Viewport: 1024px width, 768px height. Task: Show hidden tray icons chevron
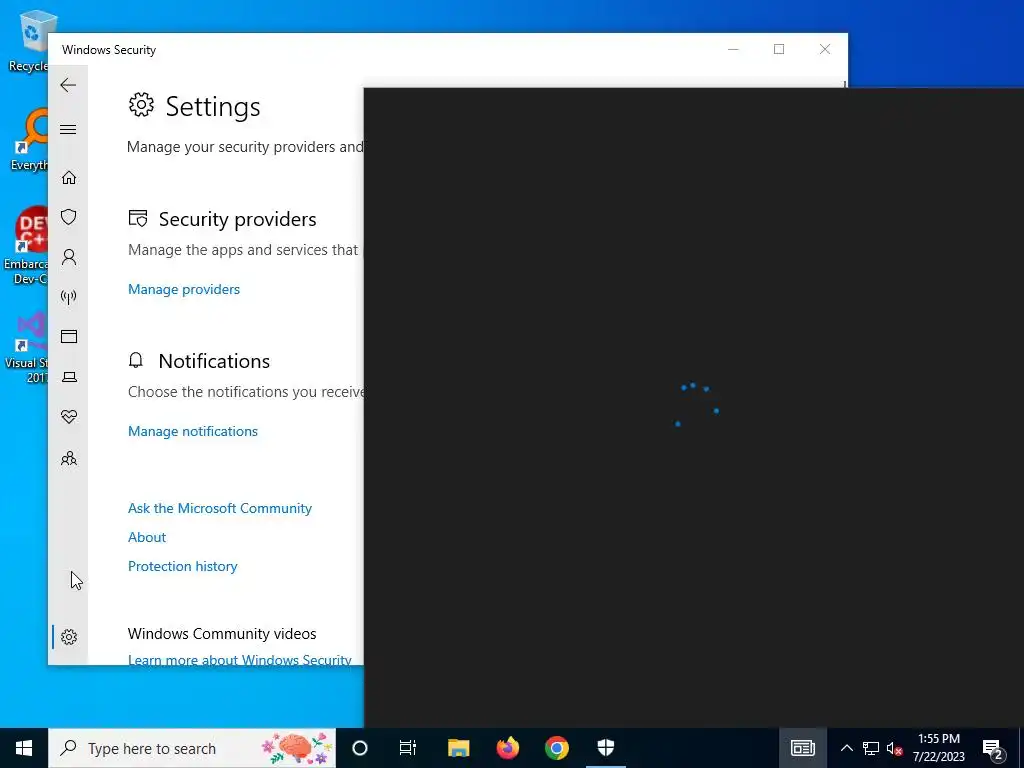coord(846,748)
